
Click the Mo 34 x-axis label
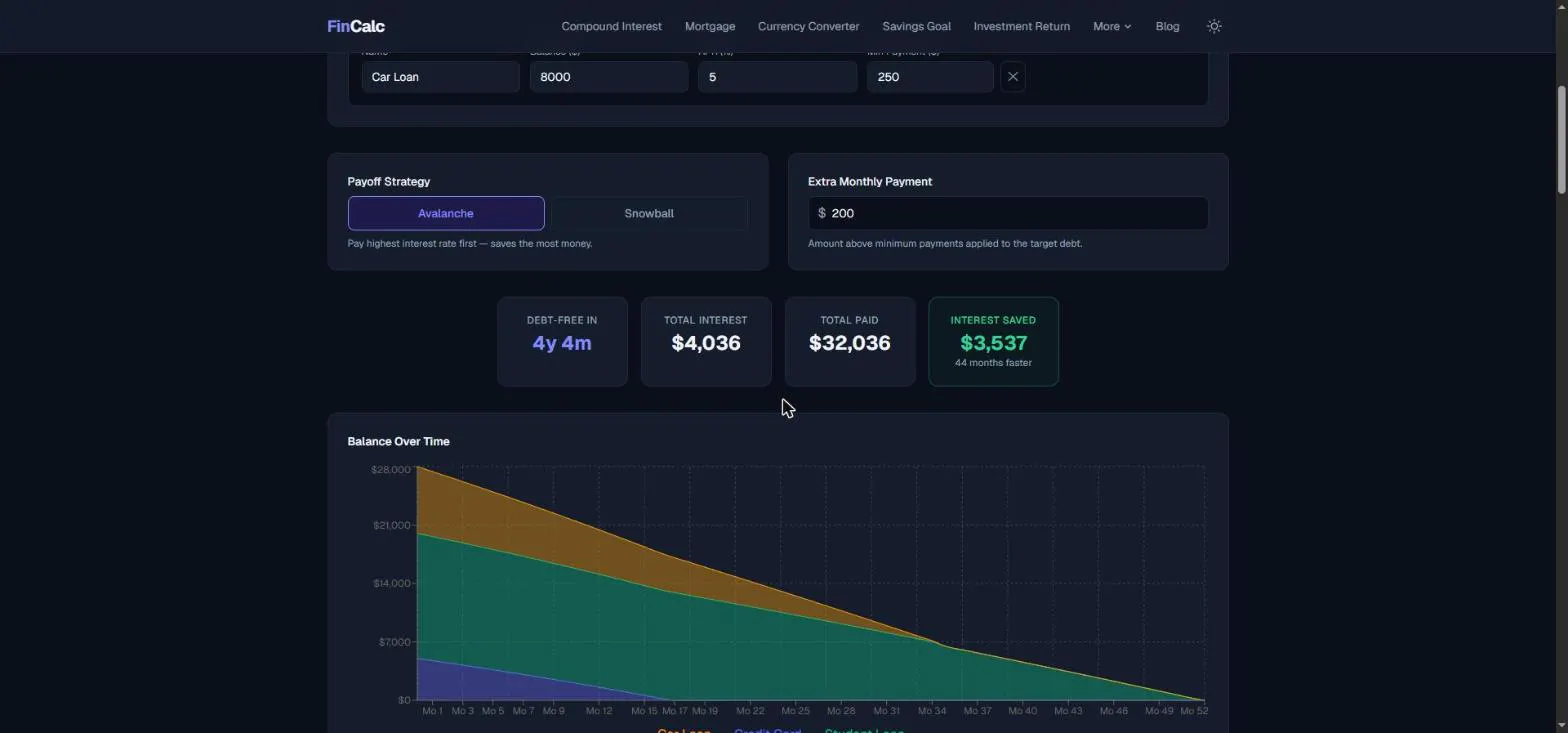(932, 711)
